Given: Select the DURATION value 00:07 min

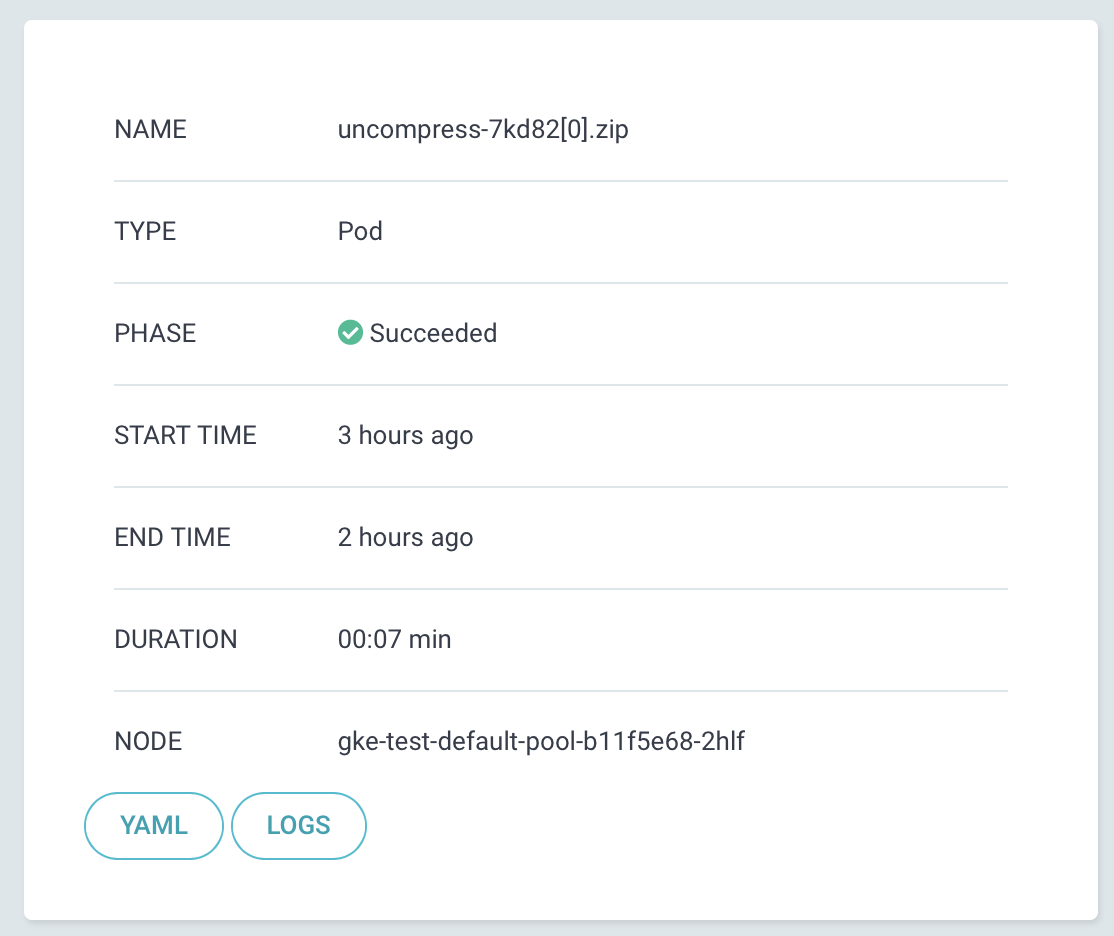Looking at the screenshot, I should click(x=394, y=639).
